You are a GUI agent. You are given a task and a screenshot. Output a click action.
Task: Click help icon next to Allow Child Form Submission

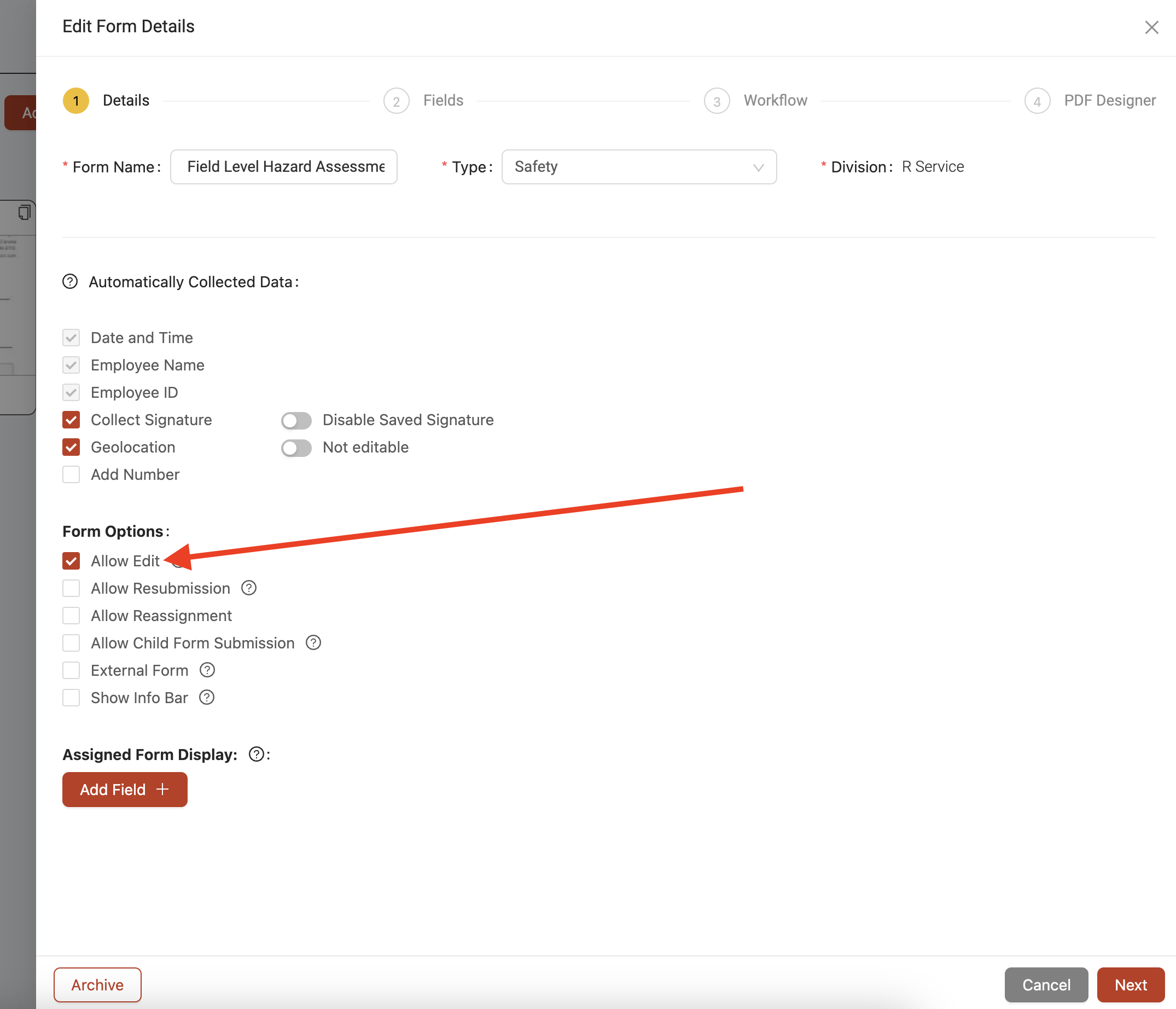[313, 643]
